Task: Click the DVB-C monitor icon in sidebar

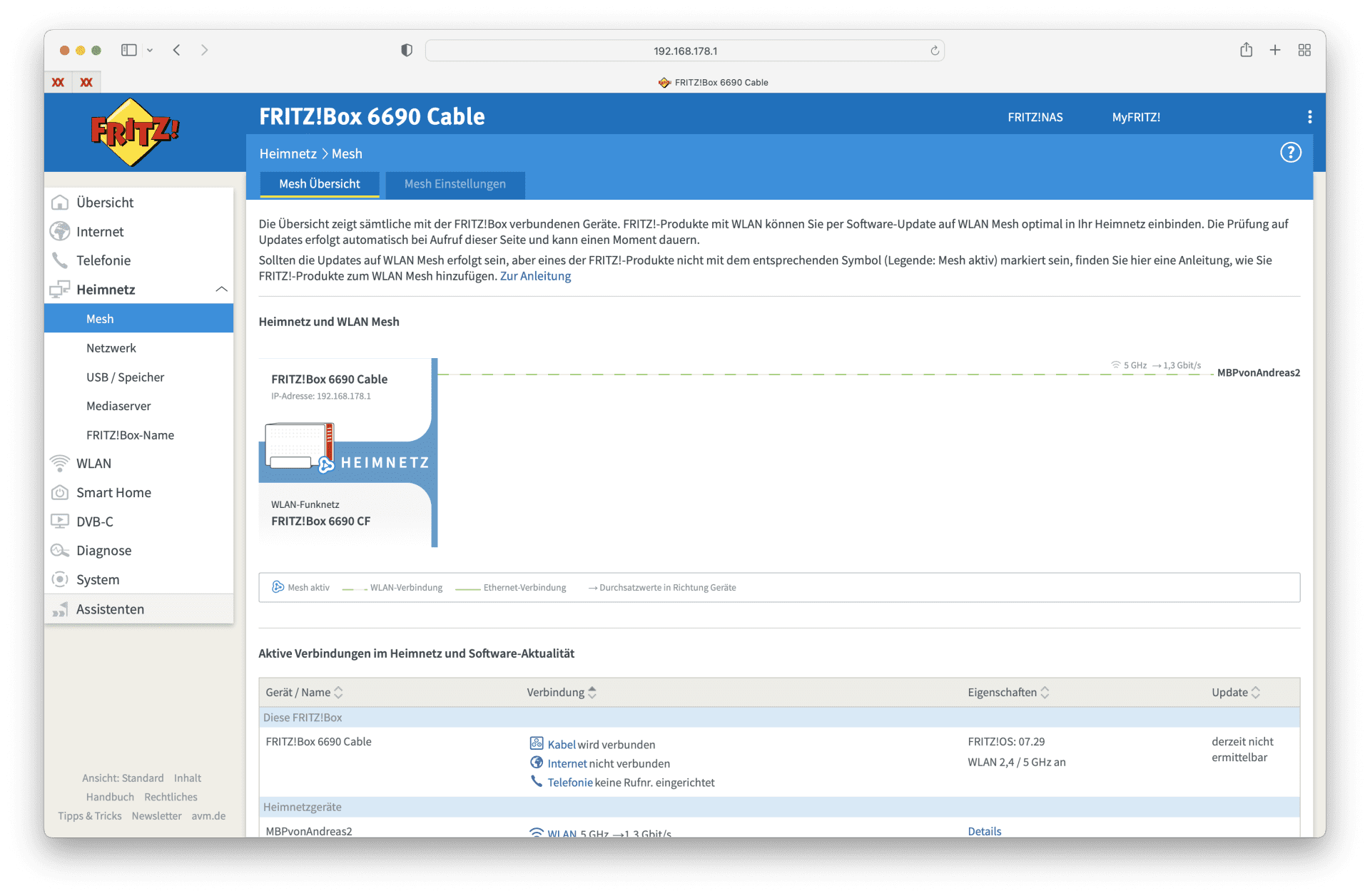Action: (60, 521)
